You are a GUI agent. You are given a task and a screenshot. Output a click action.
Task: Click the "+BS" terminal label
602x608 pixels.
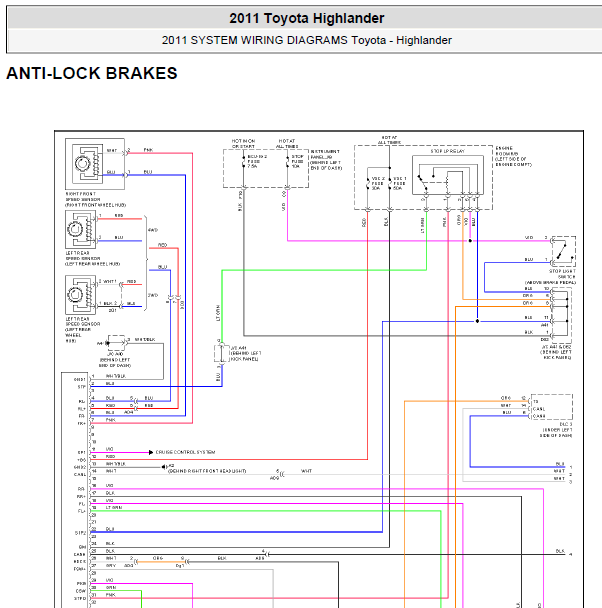coord(81,459)
